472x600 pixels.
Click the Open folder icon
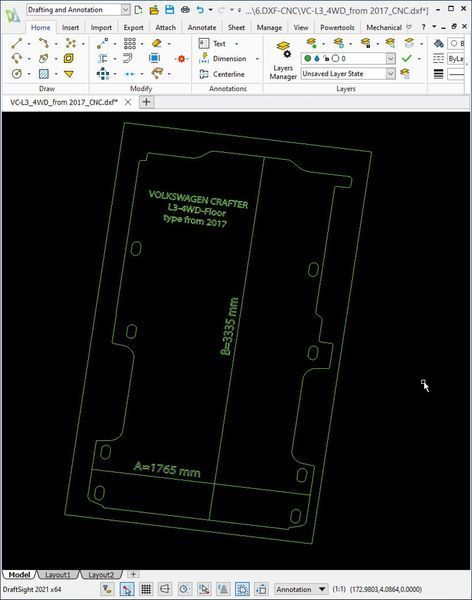[154, 10]
